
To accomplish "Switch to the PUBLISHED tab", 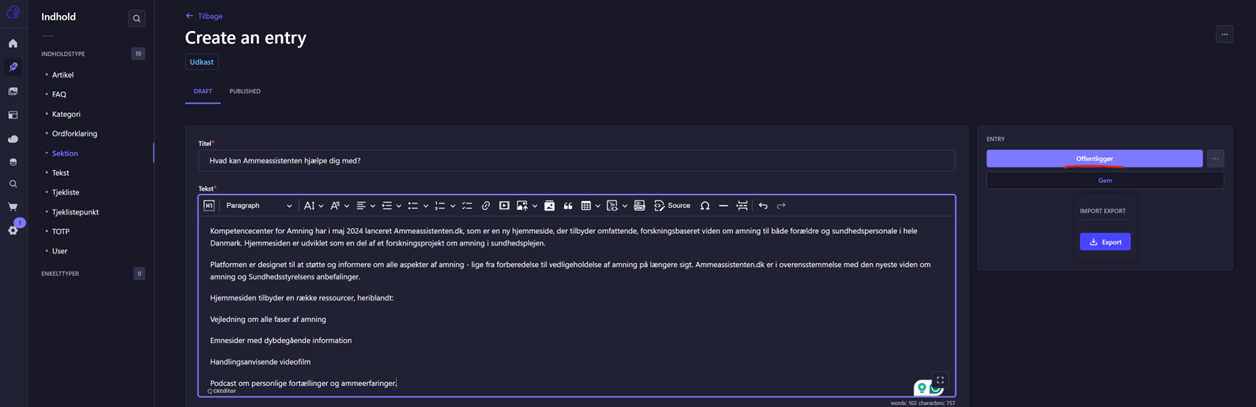I will pos(245,92).
